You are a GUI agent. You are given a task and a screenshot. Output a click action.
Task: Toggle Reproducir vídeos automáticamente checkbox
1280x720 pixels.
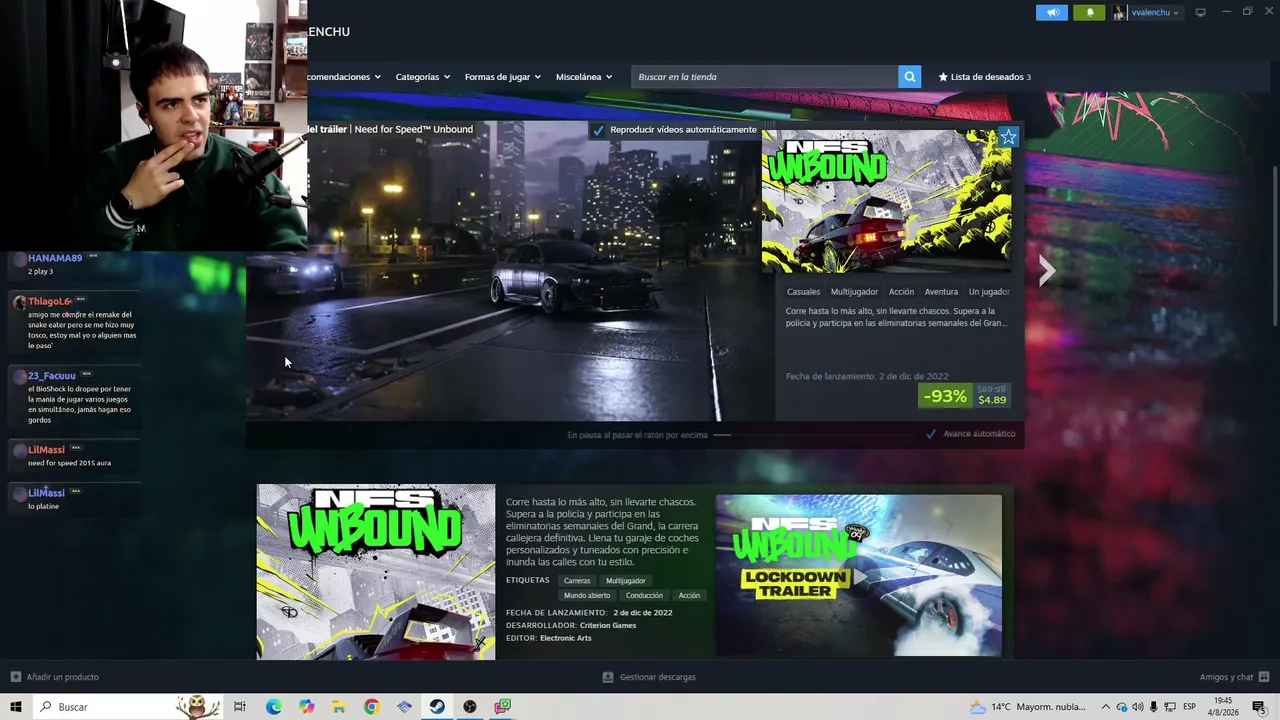click(x=598, y=130)
